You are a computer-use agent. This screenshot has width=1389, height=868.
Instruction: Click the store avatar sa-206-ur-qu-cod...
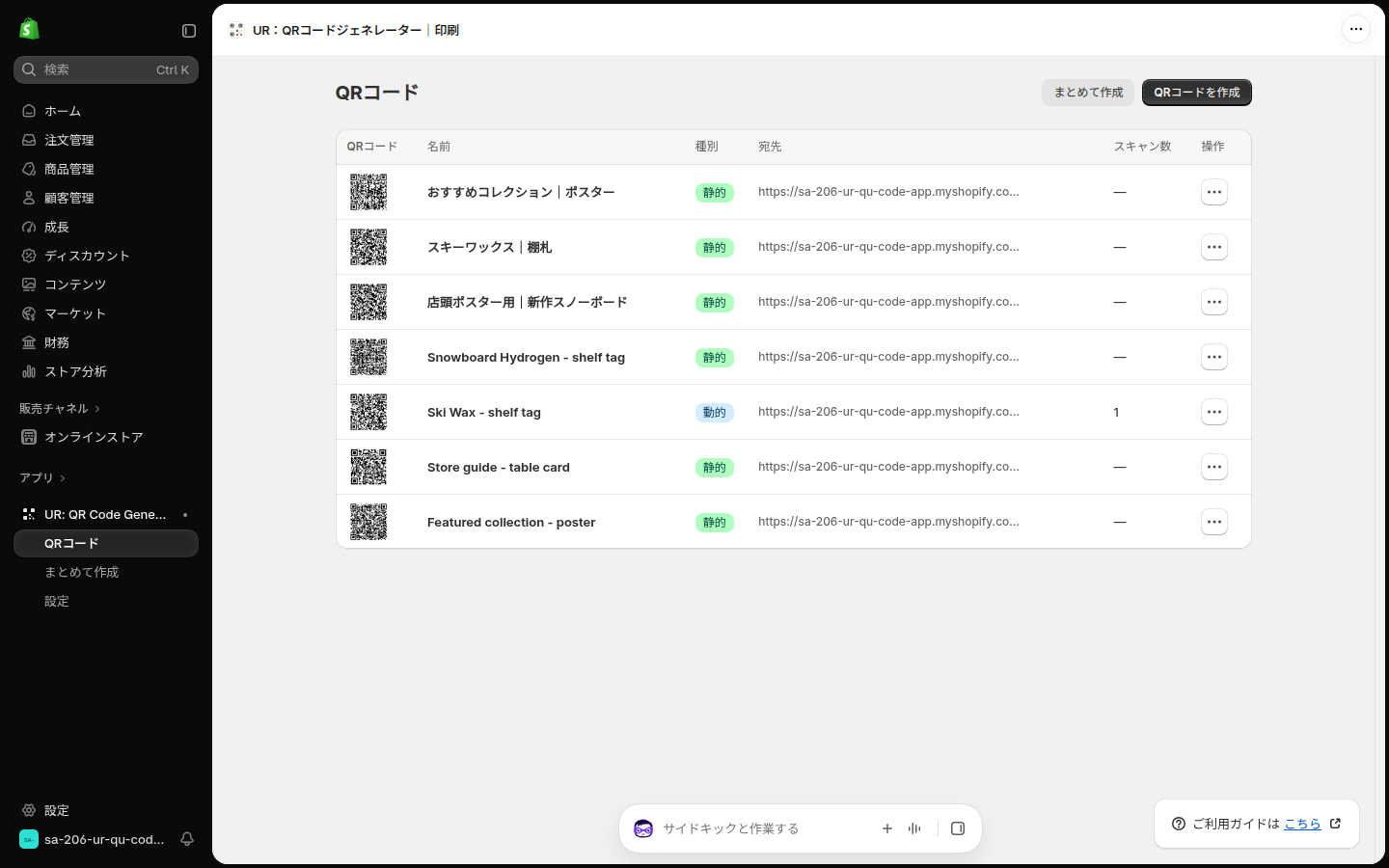tap(29, 839)
